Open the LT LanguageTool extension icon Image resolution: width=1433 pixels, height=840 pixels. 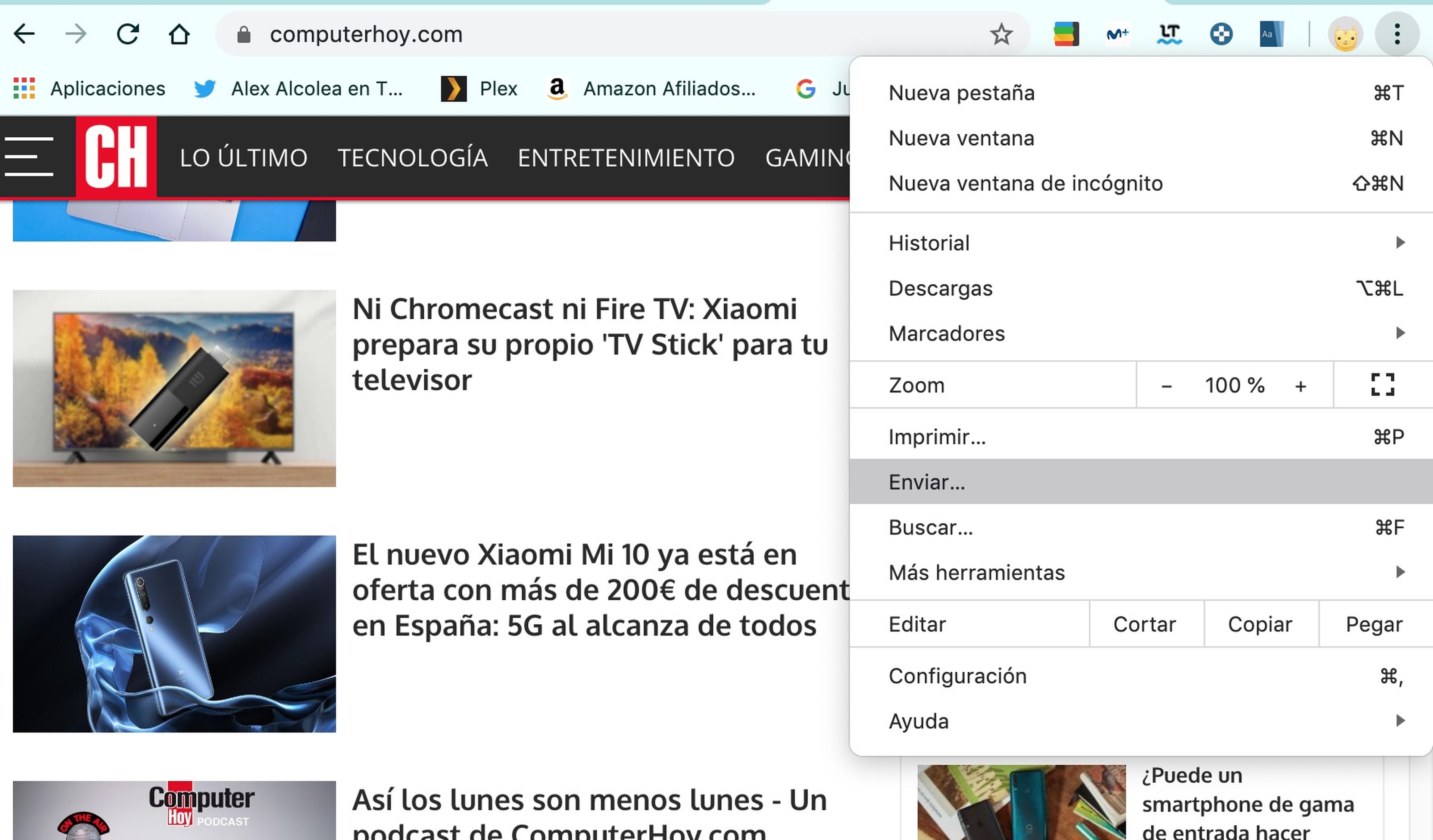tap(1169, 34)
